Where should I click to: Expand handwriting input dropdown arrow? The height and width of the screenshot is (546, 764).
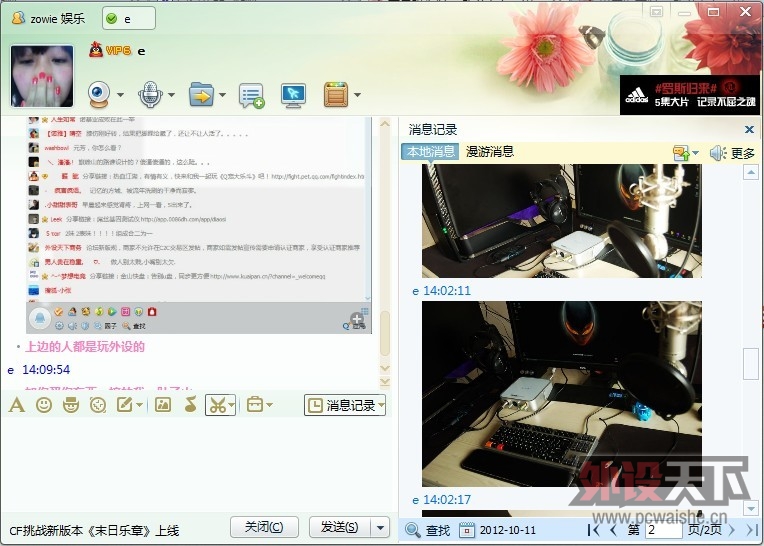tap(140, 405)
